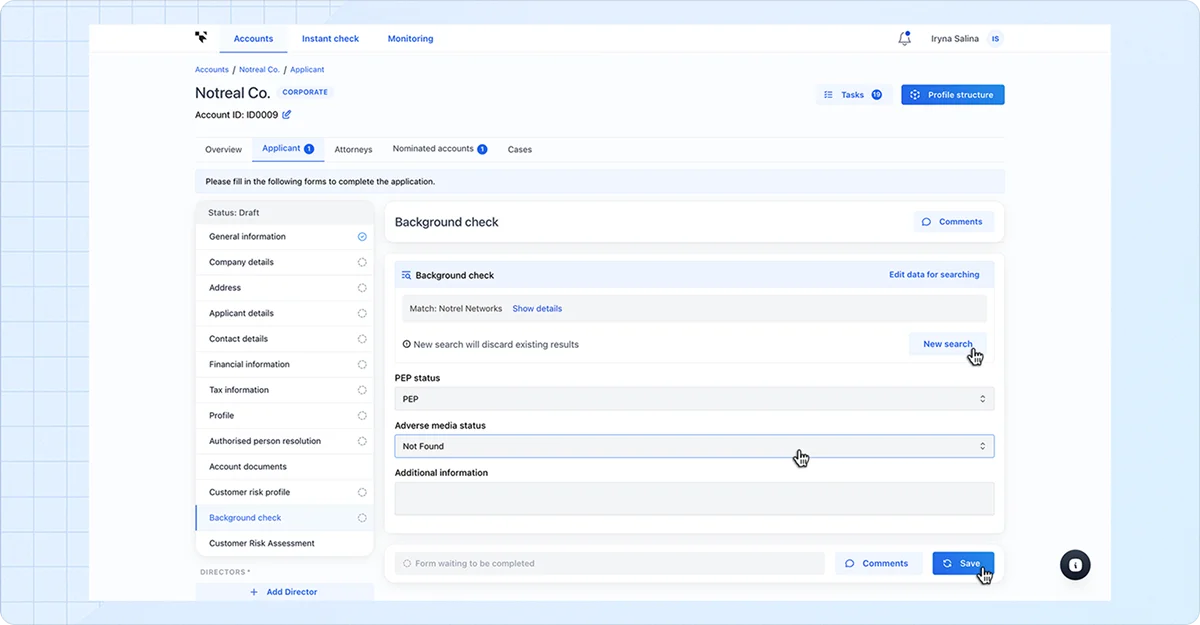The height and width of the screenshot is (625, 1200).
Task: Open Adverse media status dropdown
Action: click(x=694, y=446)
